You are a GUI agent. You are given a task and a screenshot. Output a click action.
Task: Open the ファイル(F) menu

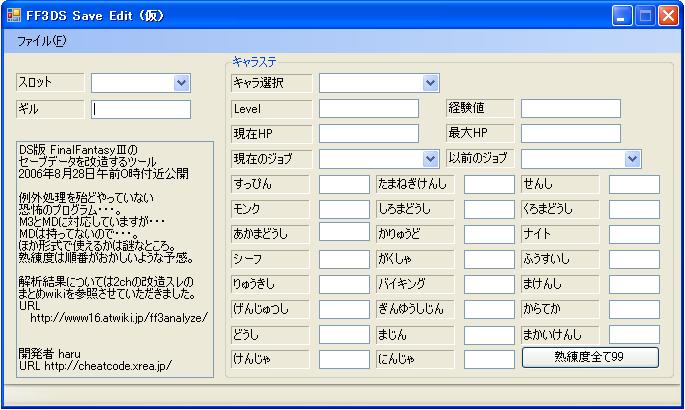(x=42, y=41)
